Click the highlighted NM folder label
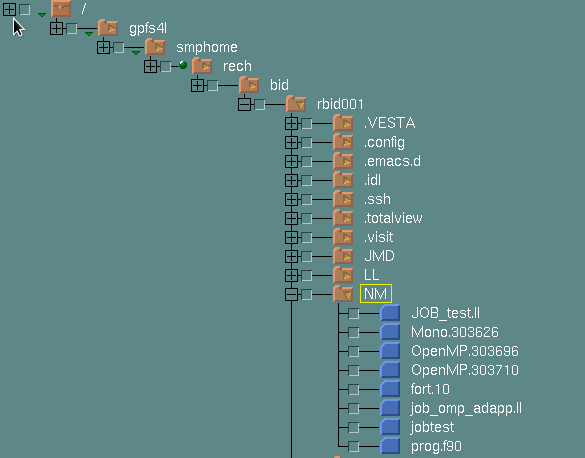 376,294
